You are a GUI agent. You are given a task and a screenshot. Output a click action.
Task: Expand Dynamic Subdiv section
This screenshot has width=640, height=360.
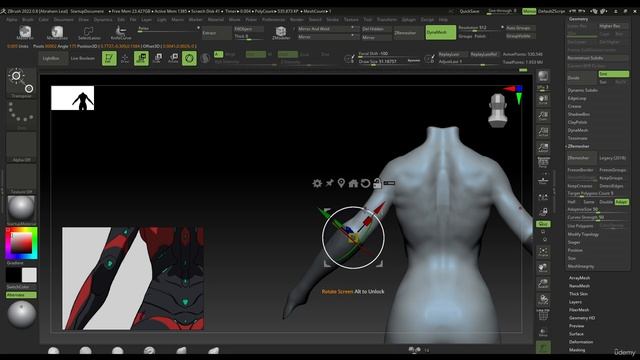point(583,90)
